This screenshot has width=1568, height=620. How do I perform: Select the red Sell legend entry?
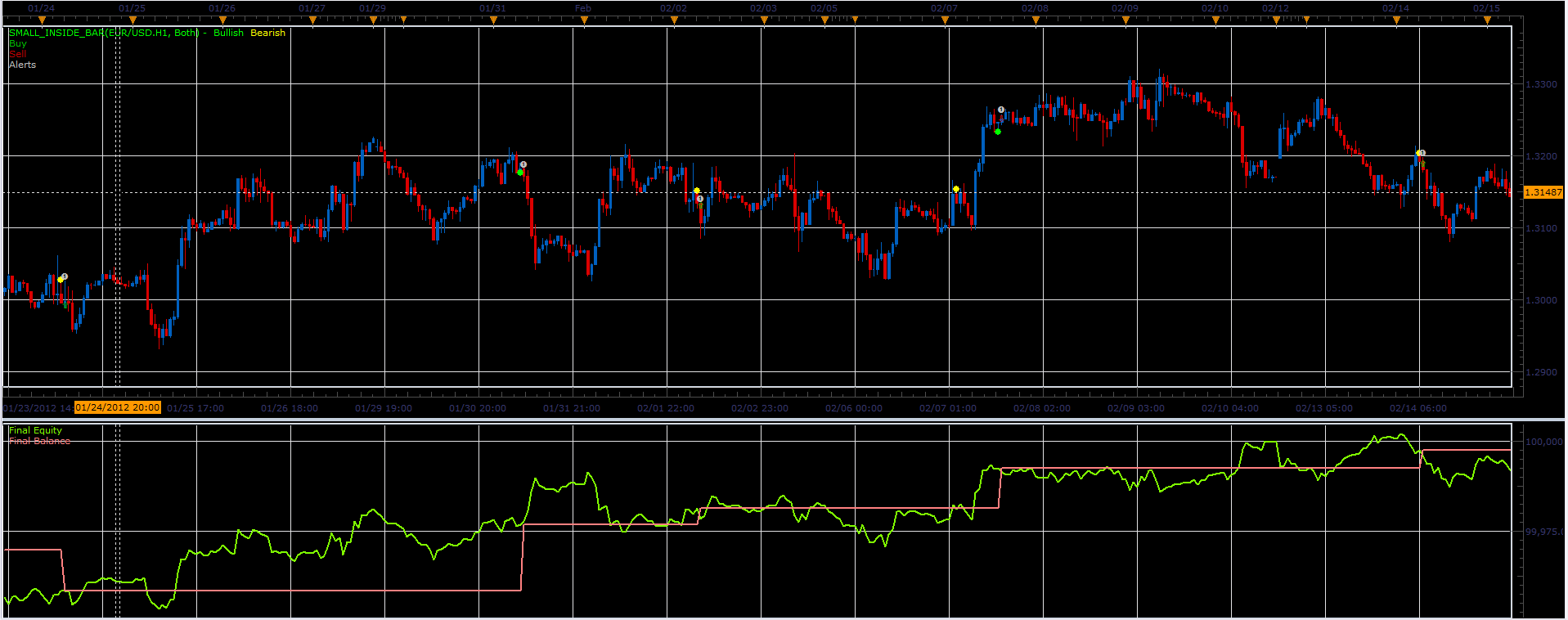coord(17,53)
